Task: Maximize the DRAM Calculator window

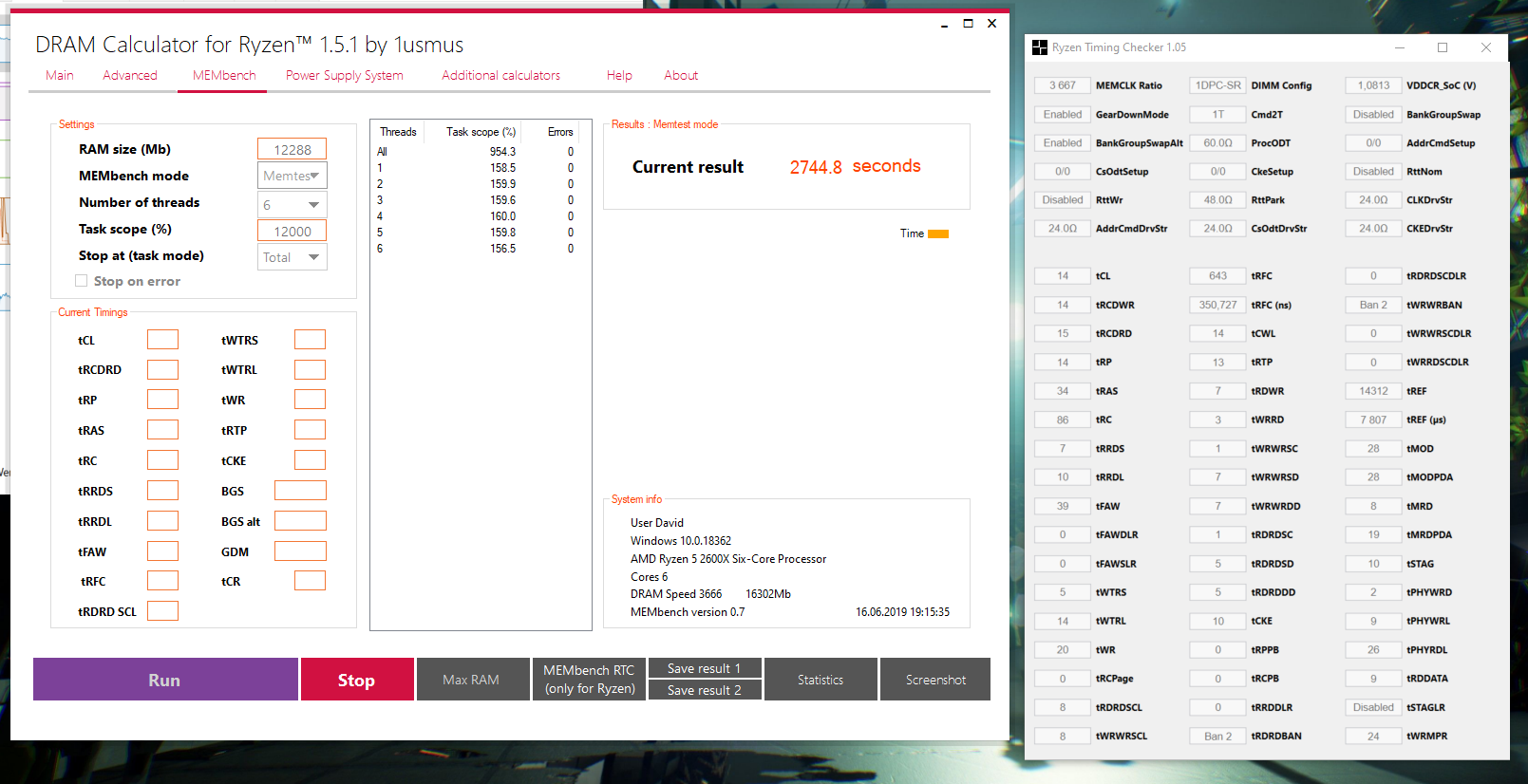Action: point(968,24)
